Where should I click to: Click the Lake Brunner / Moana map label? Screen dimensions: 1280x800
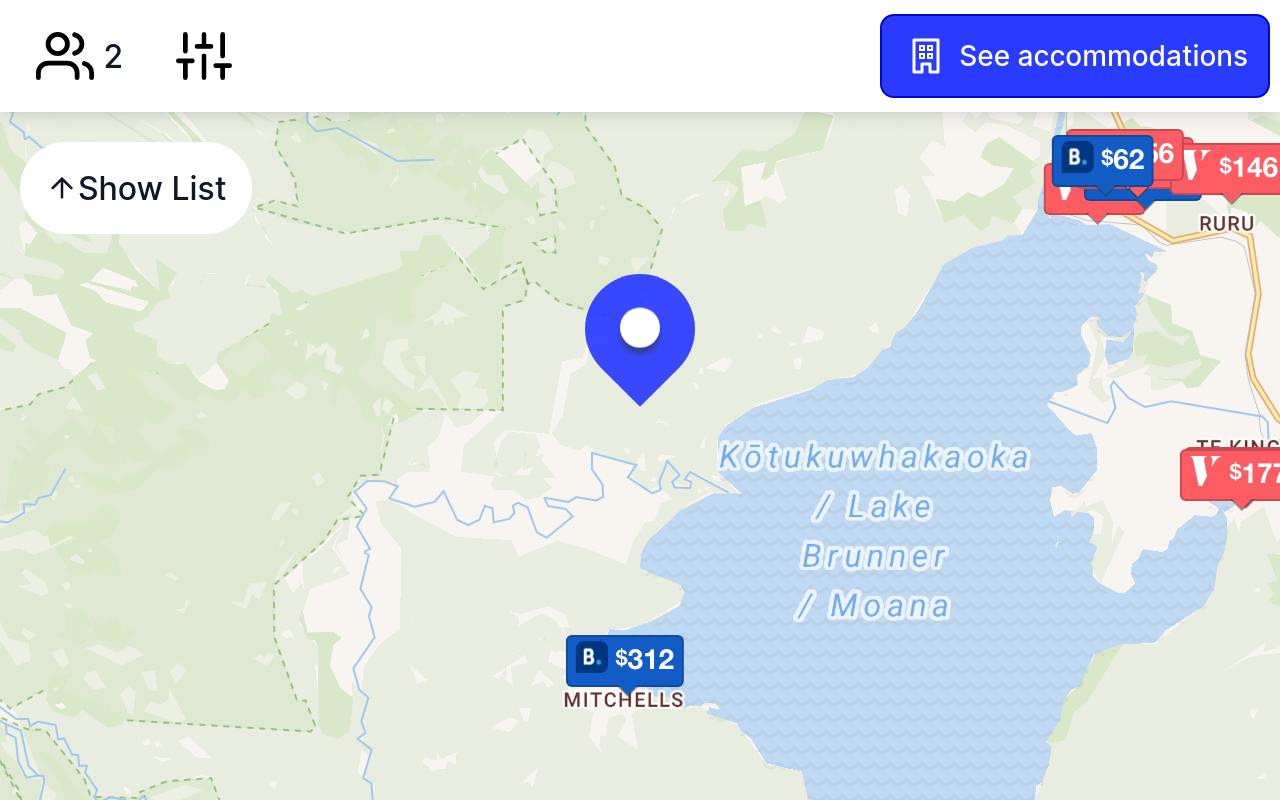click(875, 531)
